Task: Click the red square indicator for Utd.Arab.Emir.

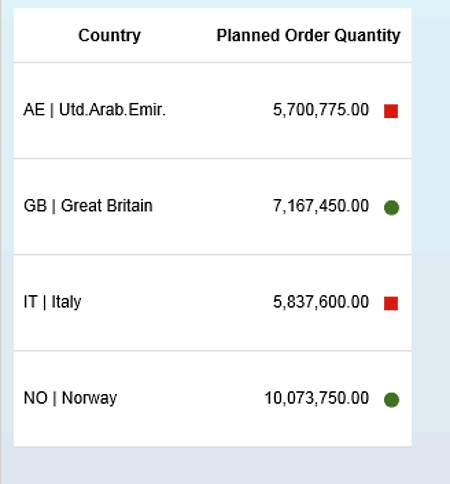Action: 391,111
